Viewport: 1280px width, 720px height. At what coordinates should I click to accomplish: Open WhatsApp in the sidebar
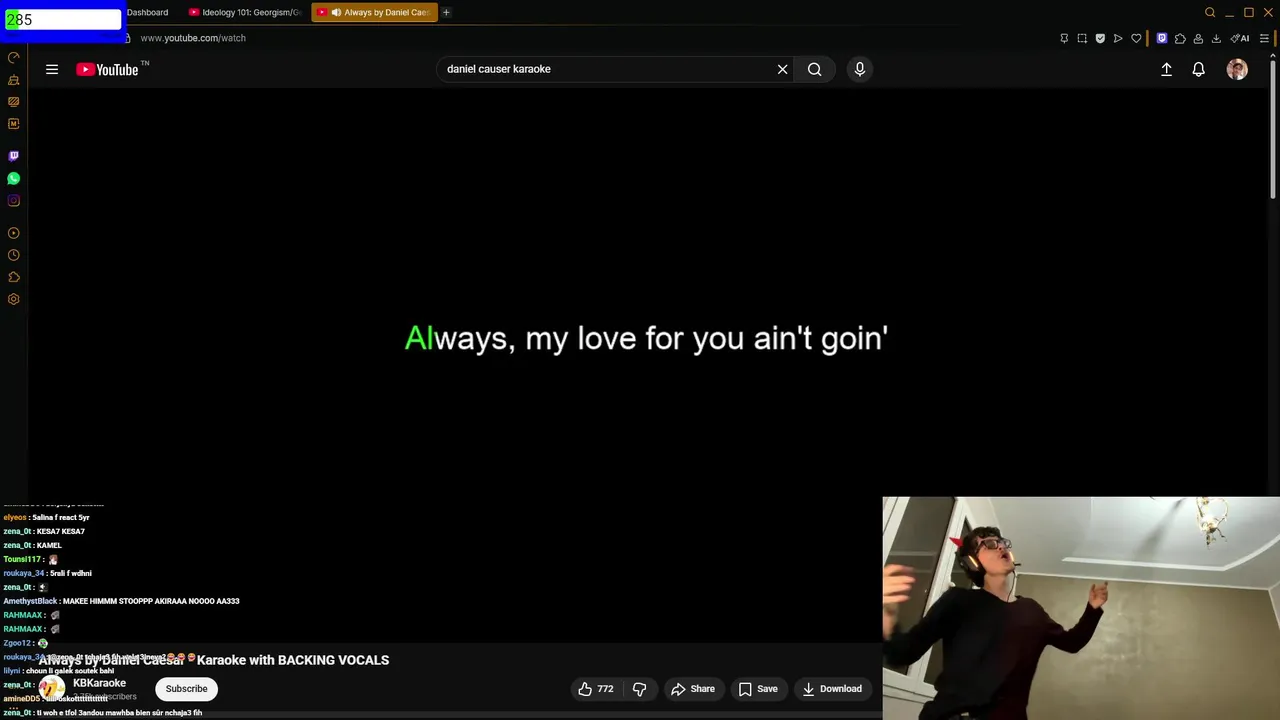[13, 178]
